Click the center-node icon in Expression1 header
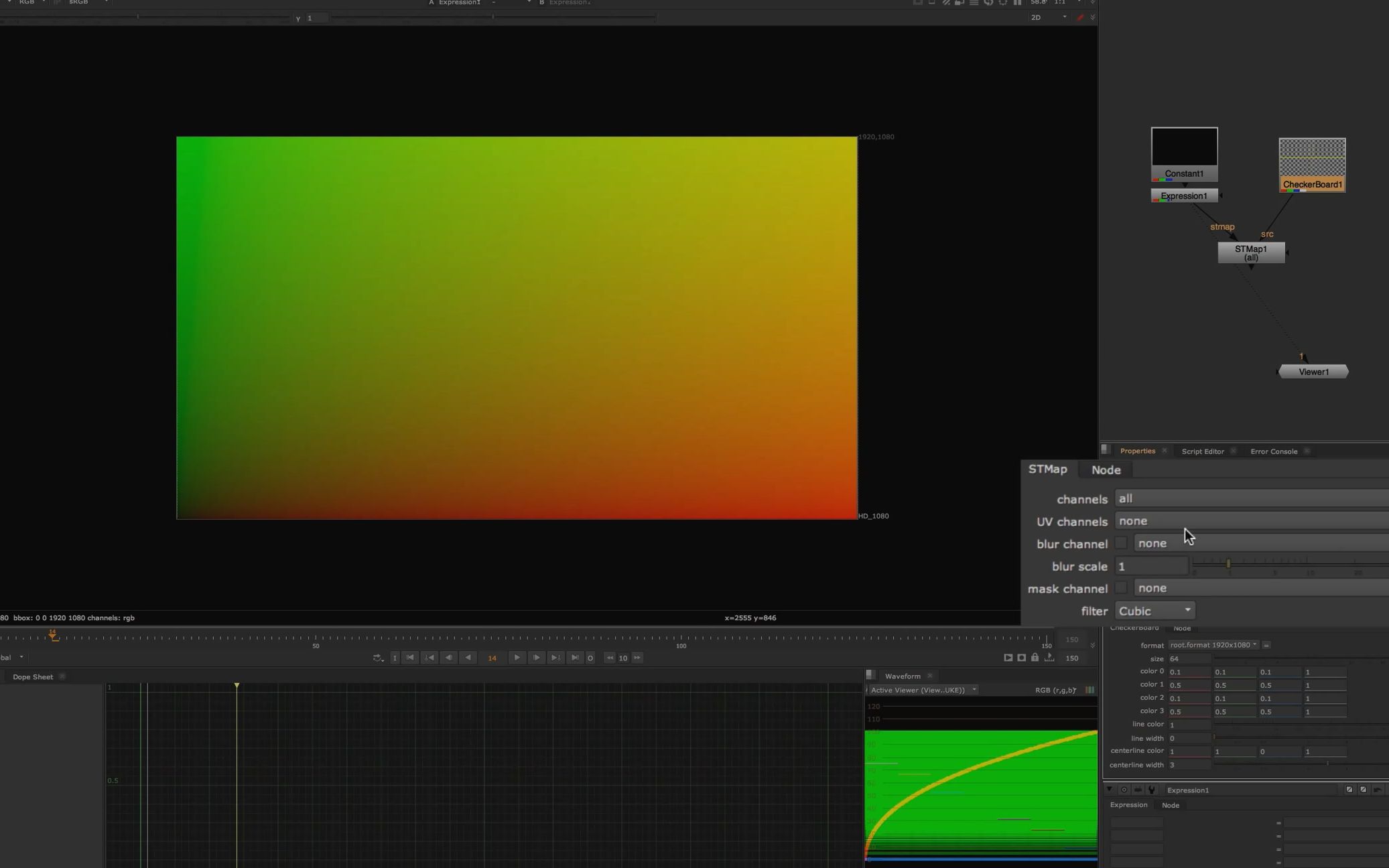 [1124, 790]
